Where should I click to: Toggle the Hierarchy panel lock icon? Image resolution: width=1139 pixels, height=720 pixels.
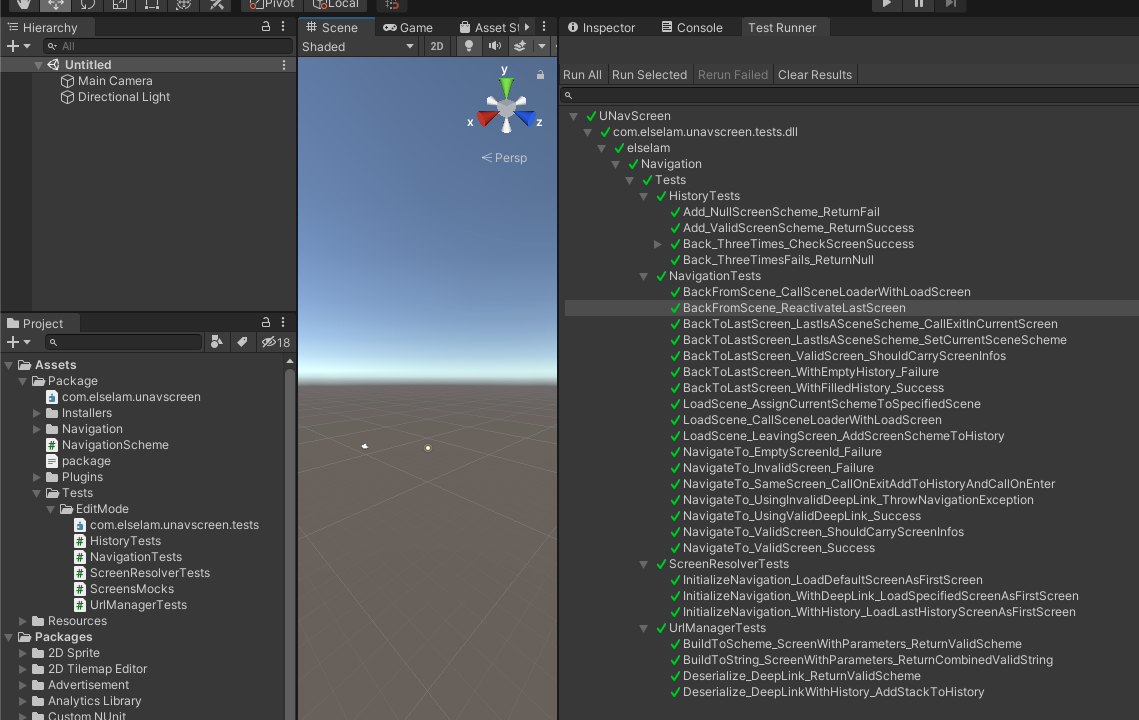click(266, 27)
